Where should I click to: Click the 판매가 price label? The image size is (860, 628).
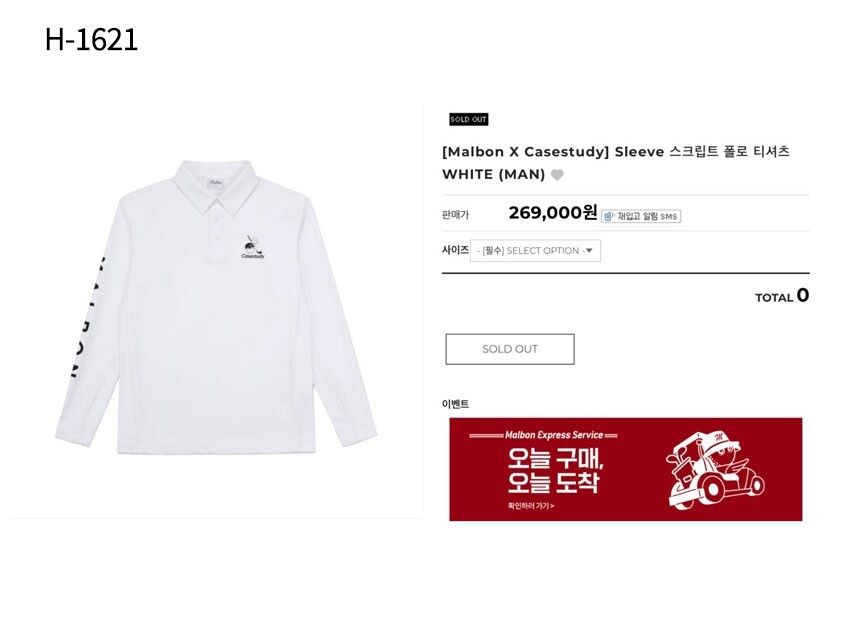point(455,214)
